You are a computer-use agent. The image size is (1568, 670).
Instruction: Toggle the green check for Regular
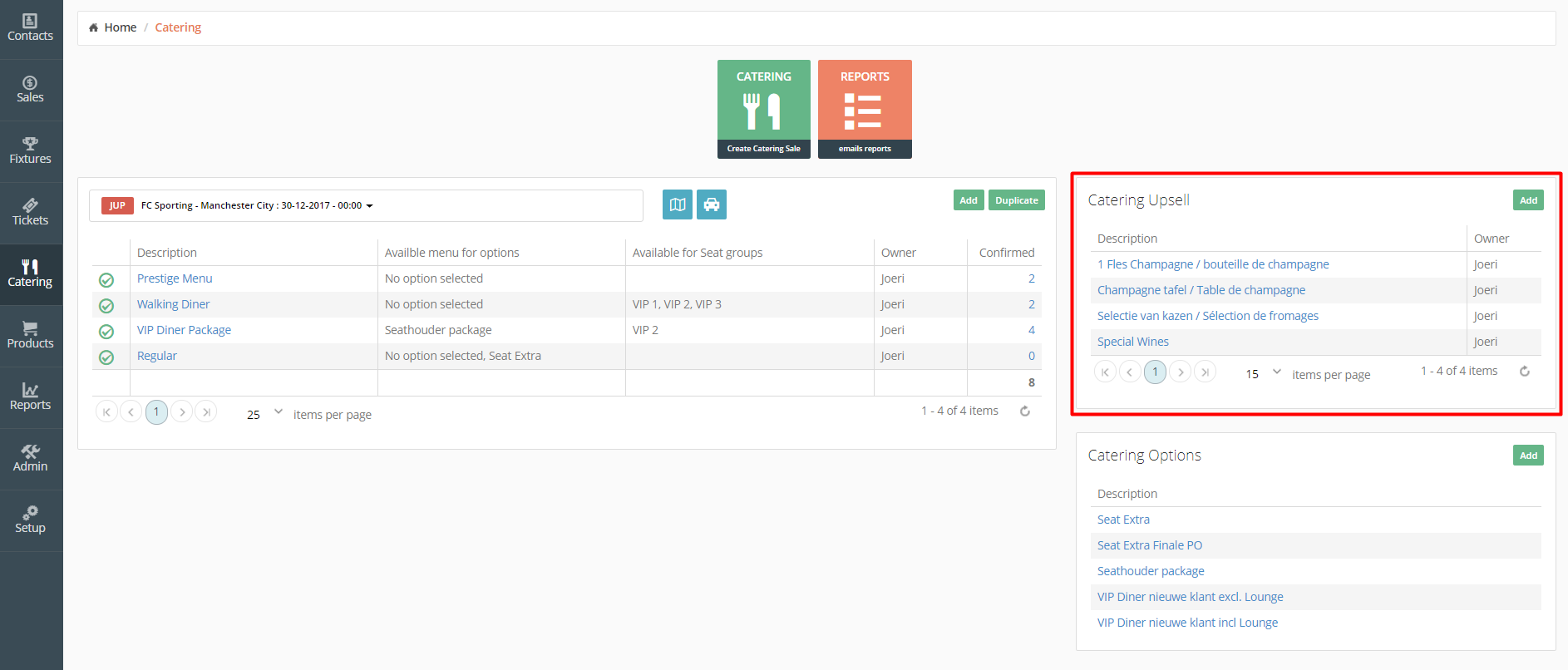pyautogui.click(x=106, y=357)
